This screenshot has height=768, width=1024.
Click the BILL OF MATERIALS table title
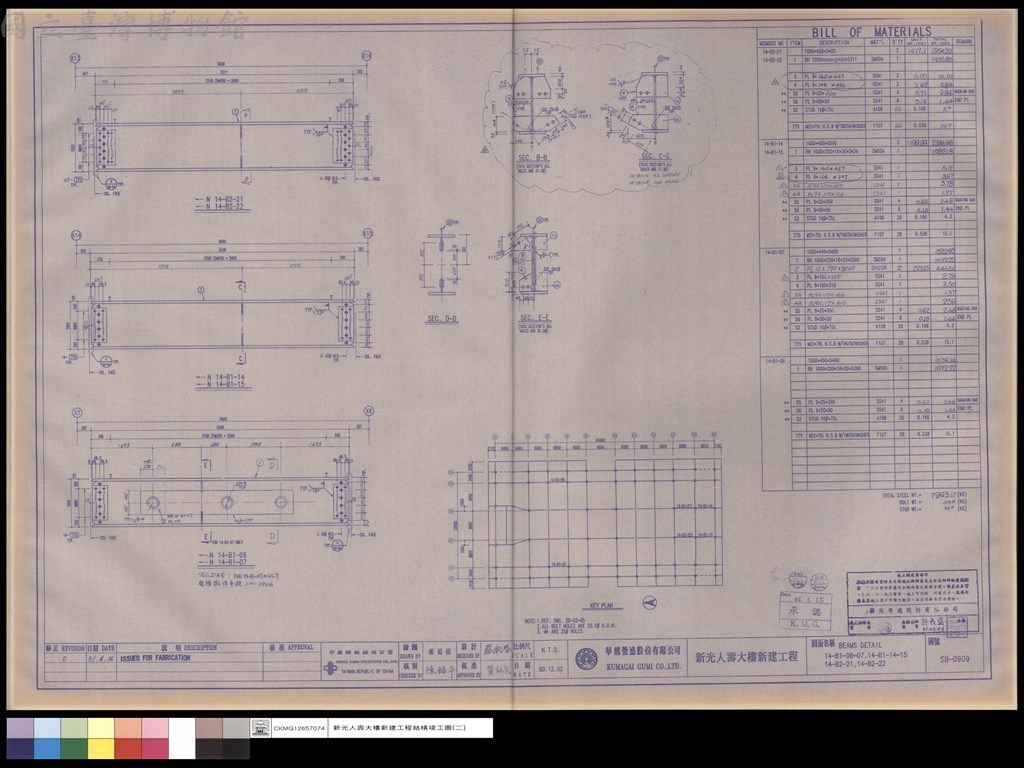[x=871, y=32]
